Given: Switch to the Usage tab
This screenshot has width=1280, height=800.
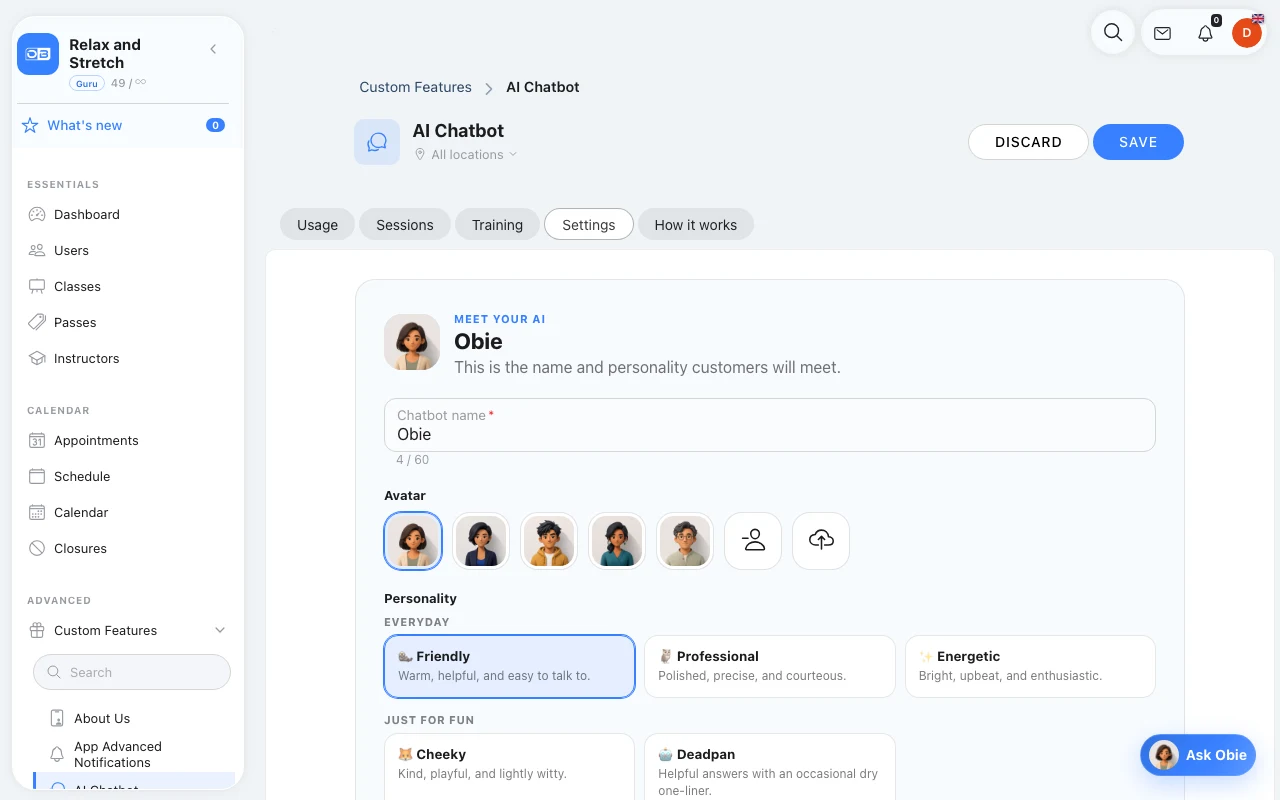Looking at the screenshot, I should 317,225.
